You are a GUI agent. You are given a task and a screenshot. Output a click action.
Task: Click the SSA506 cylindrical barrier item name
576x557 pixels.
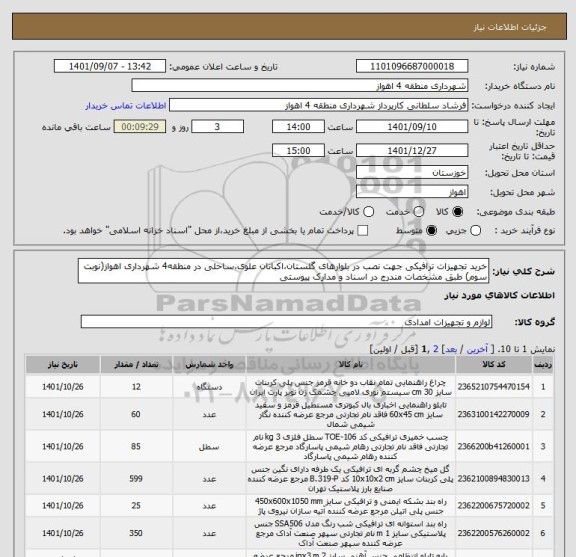tap(350, 533)
